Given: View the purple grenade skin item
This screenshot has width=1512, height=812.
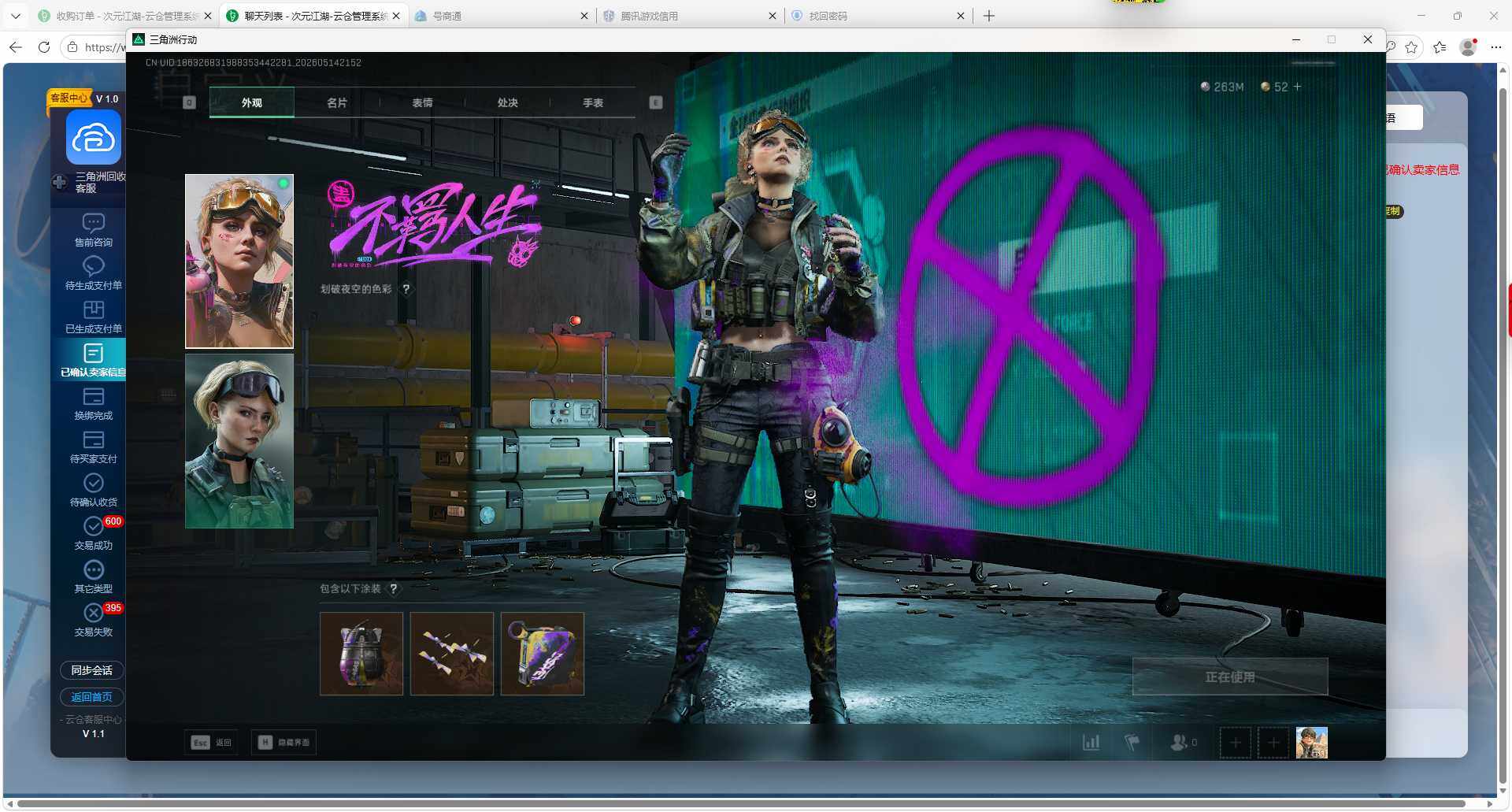Looking at the screenshot, I should click(361, 654).
